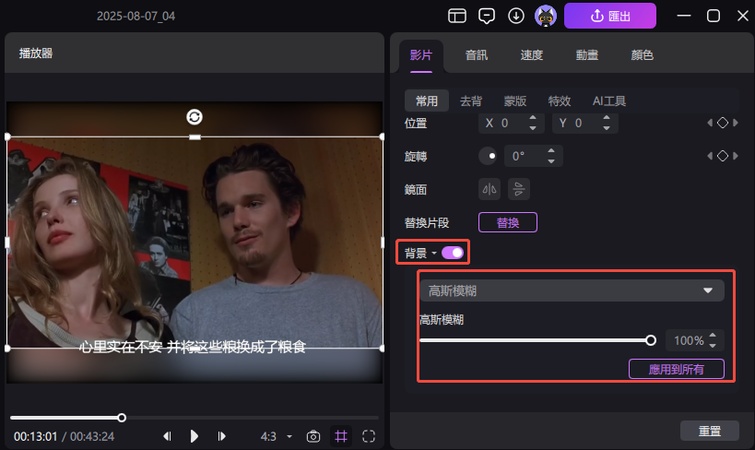Click the 替換 replace clip button
Image resolution: width=755 pixels, height=450 pixels.
508,223
